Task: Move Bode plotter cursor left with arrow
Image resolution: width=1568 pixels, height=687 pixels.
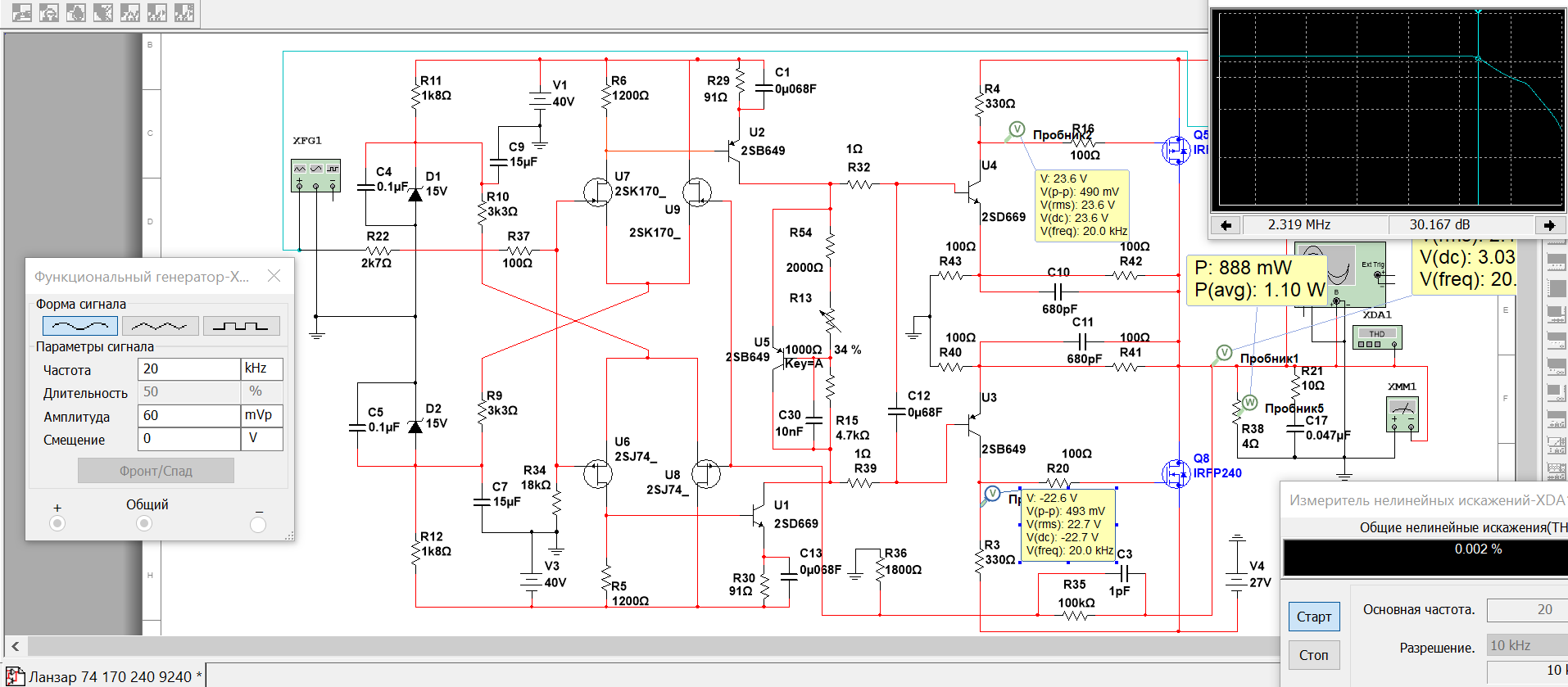Action: 1226,225
